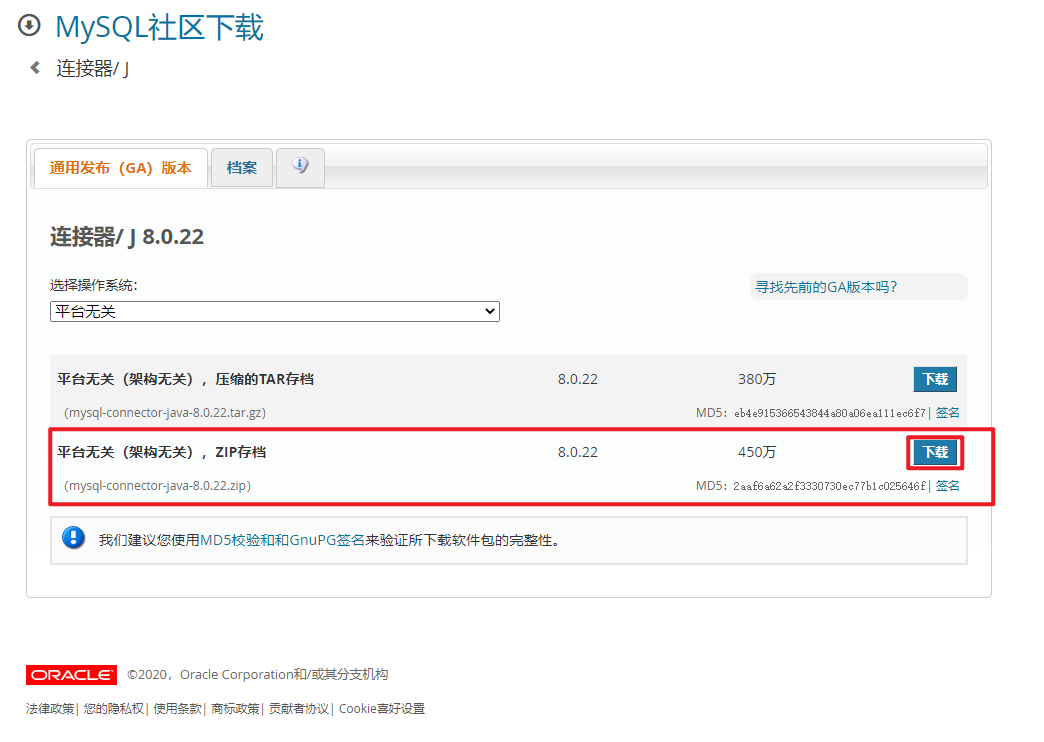Open the 档案 tab

point(242,168)
